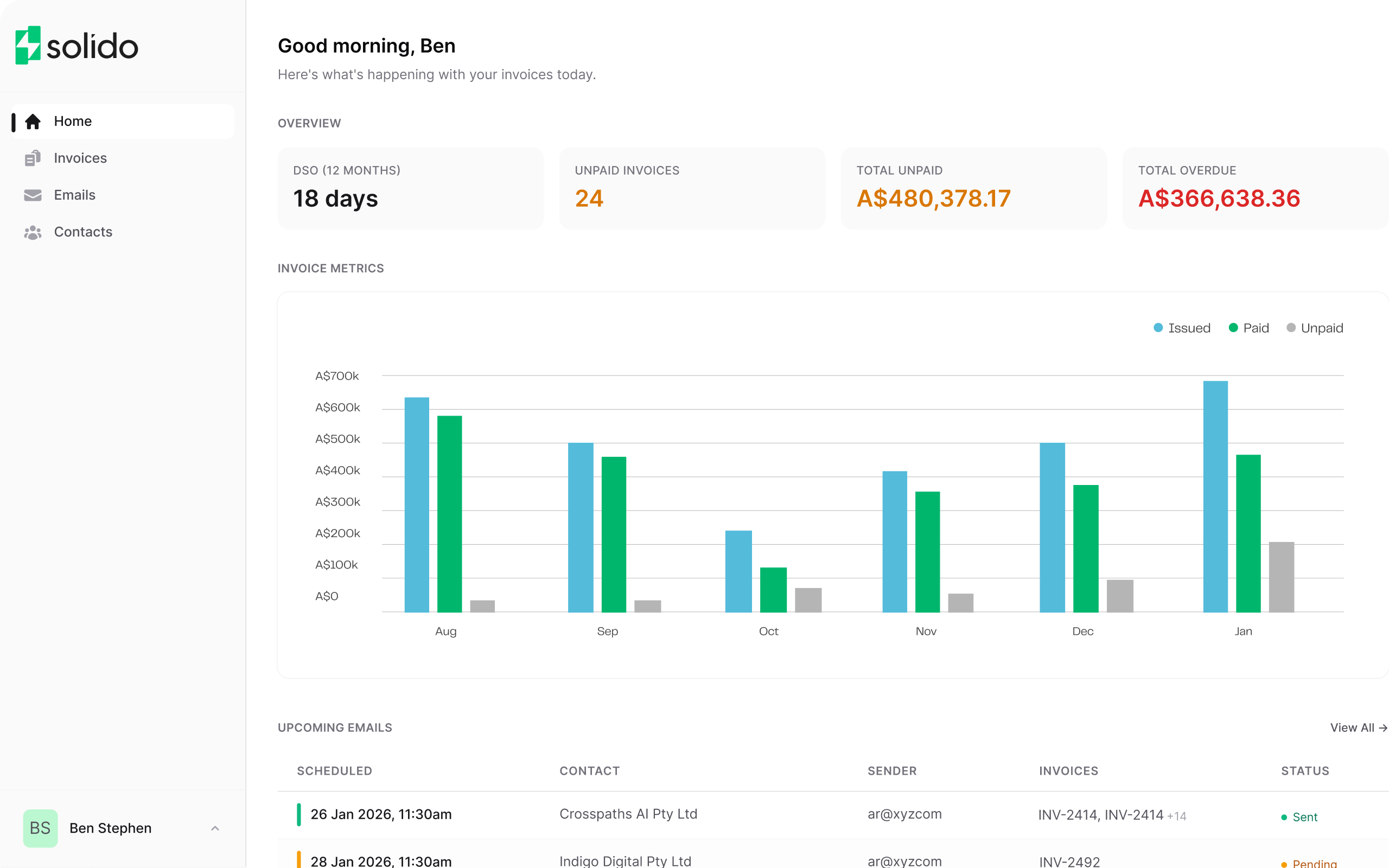Click the Contacts people icon
The image size is (1389, 868).
(33, 232)
